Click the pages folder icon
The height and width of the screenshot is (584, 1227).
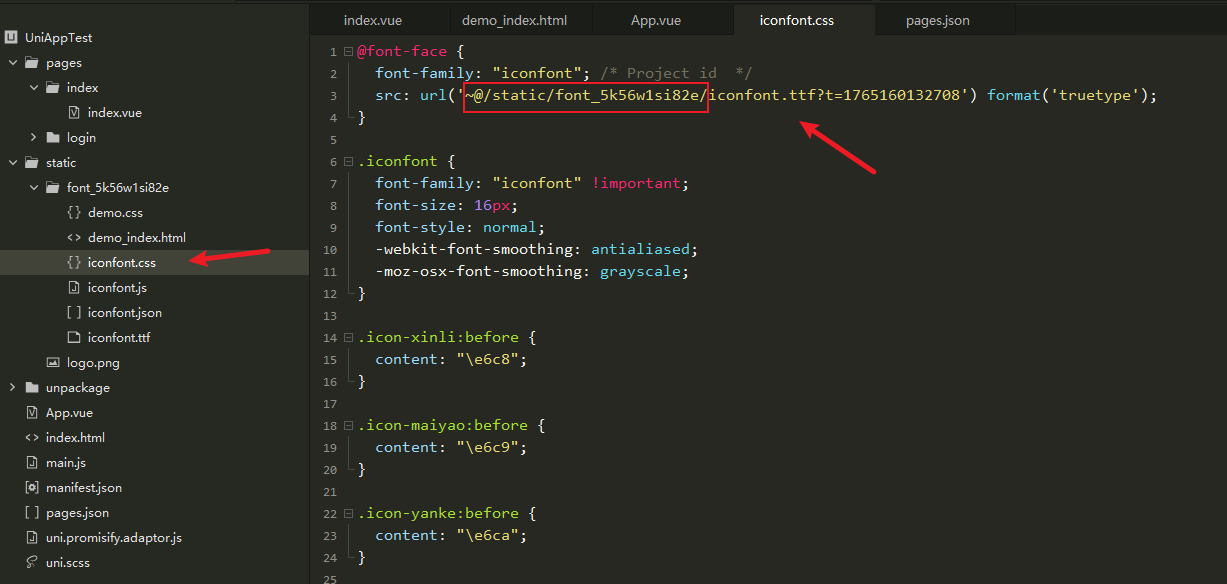(x=32, y=62)
